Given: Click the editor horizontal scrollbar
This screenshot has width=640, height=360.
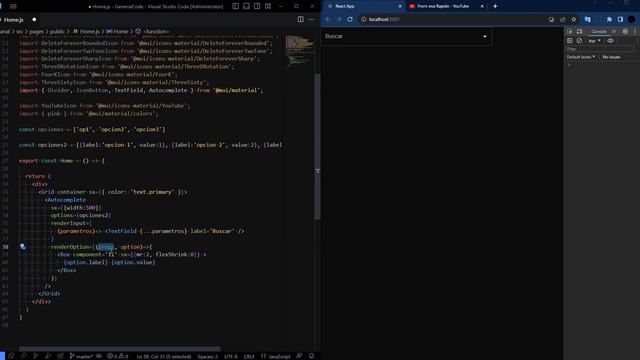Looking at the screenshot, I should pos(120,349).
